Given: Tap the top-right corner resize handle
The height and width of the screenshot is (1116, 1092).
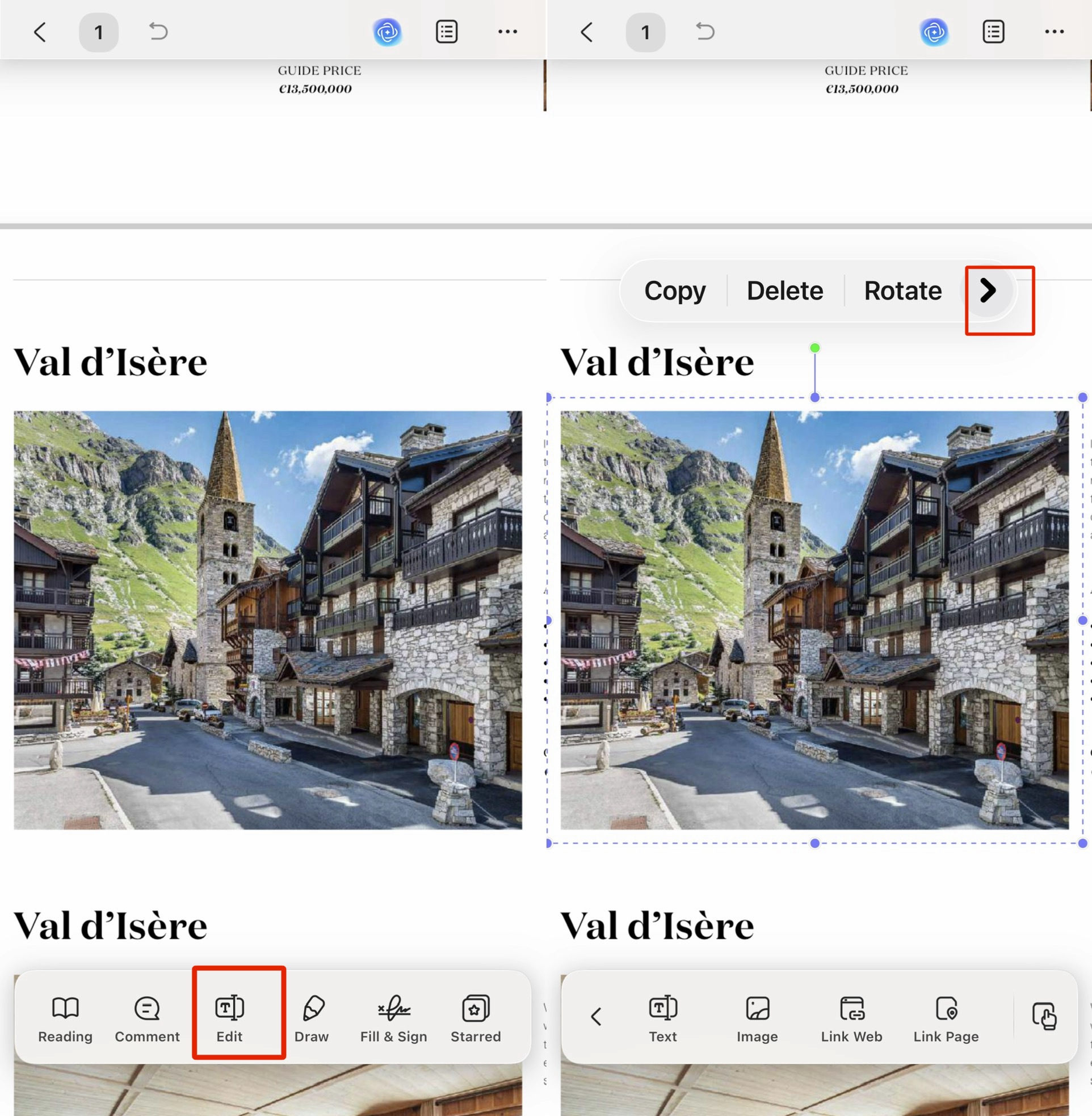Looking at the screenshot, I should (1083, 397).
